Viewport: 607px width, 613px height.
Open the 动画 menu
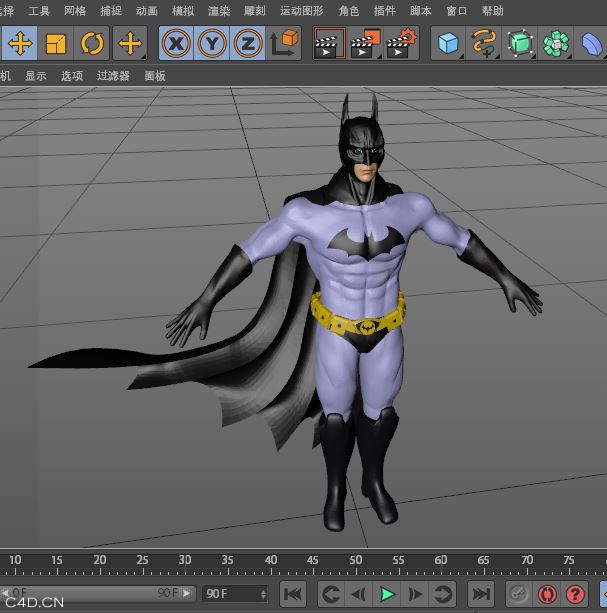[147, 11]
